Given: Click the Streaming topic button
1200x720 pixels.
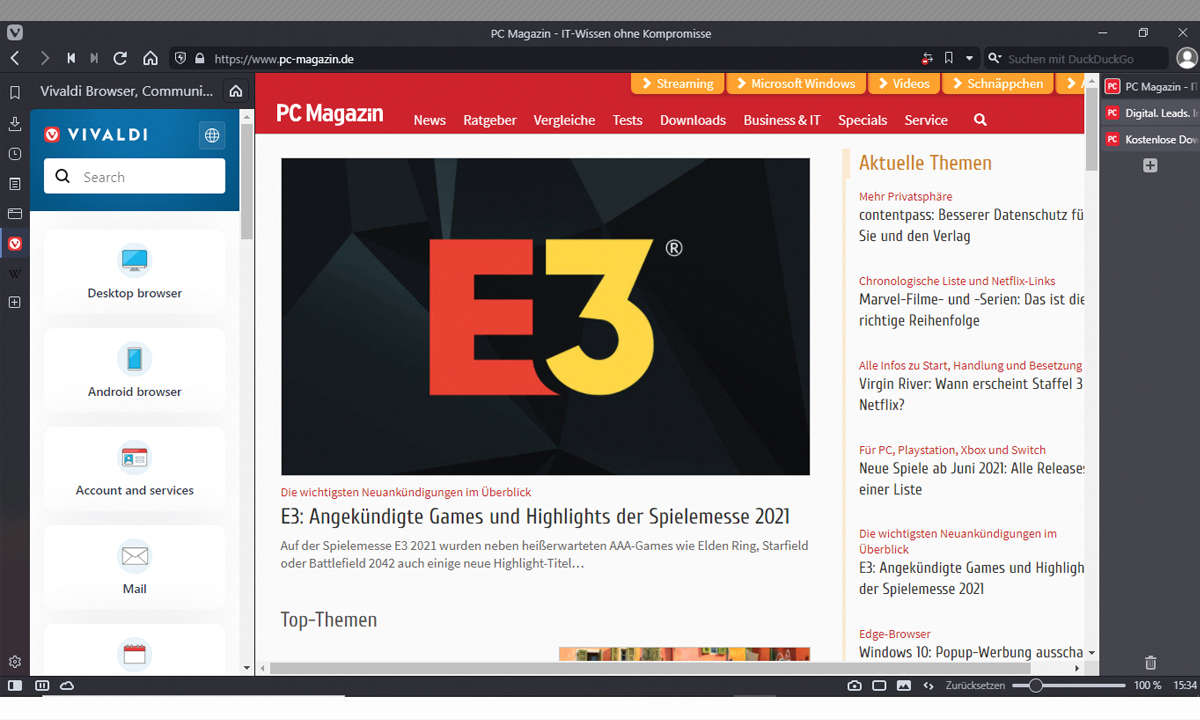Looking at the screenshot, I should click(x=677, y=84).
